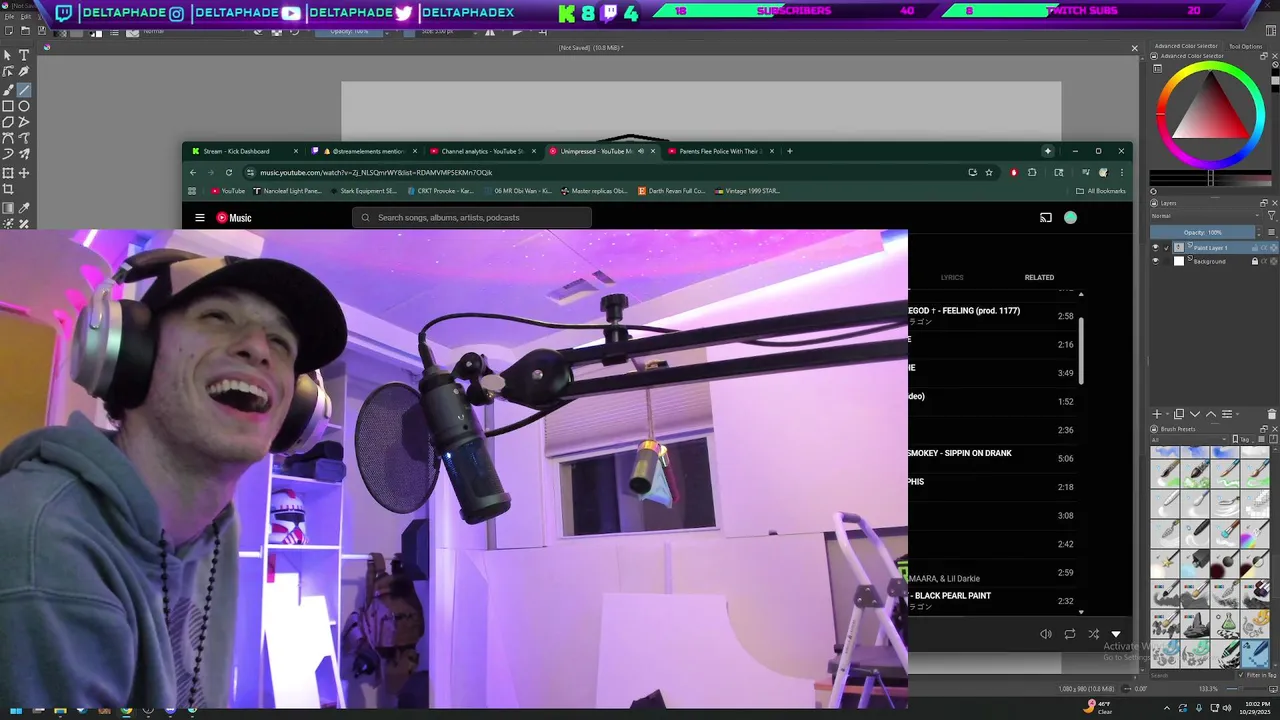Open the Parents Flee Police tab

point(720,151)
